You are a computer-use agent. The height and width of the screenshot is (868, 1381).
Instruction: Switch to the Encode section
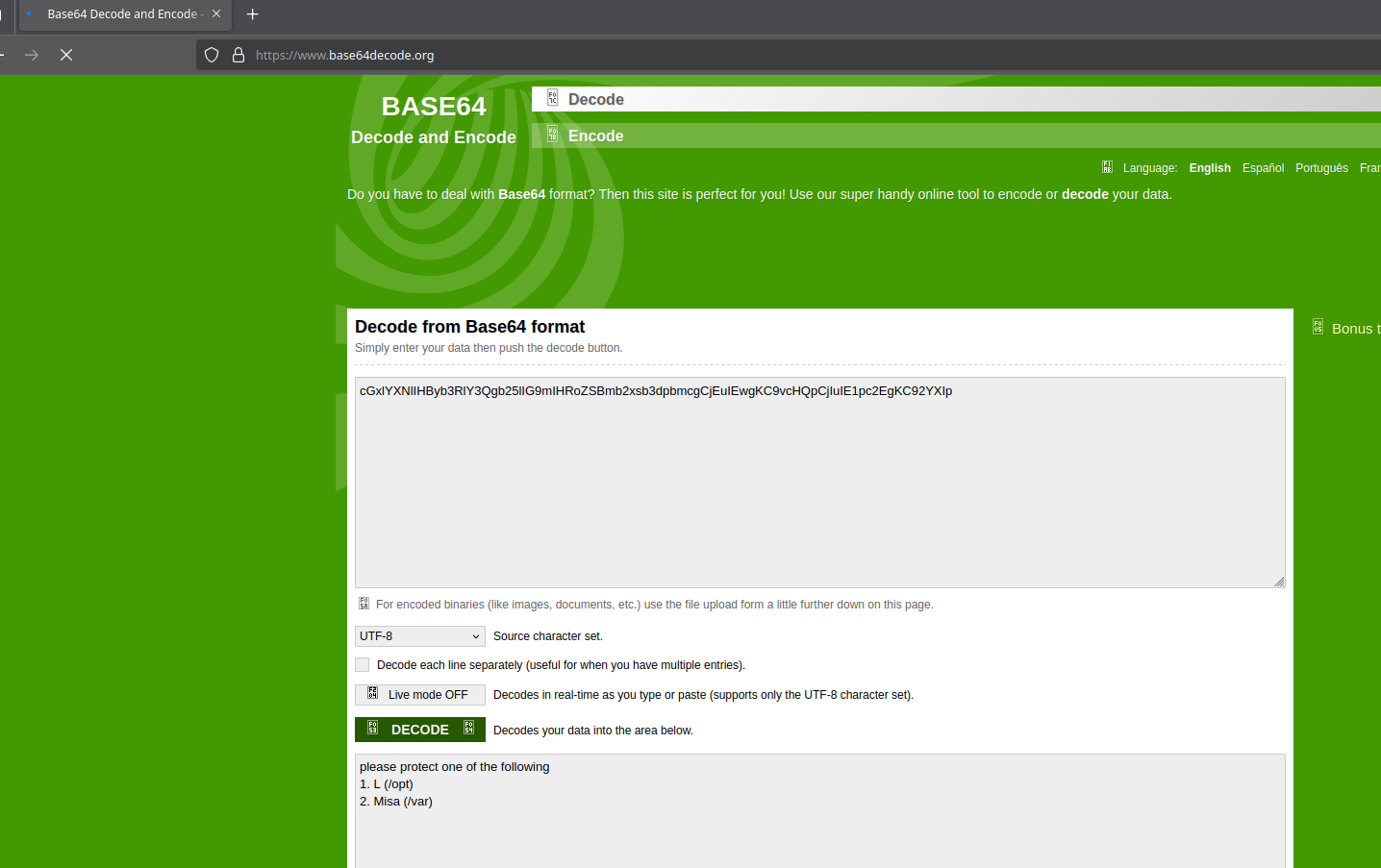596,135
